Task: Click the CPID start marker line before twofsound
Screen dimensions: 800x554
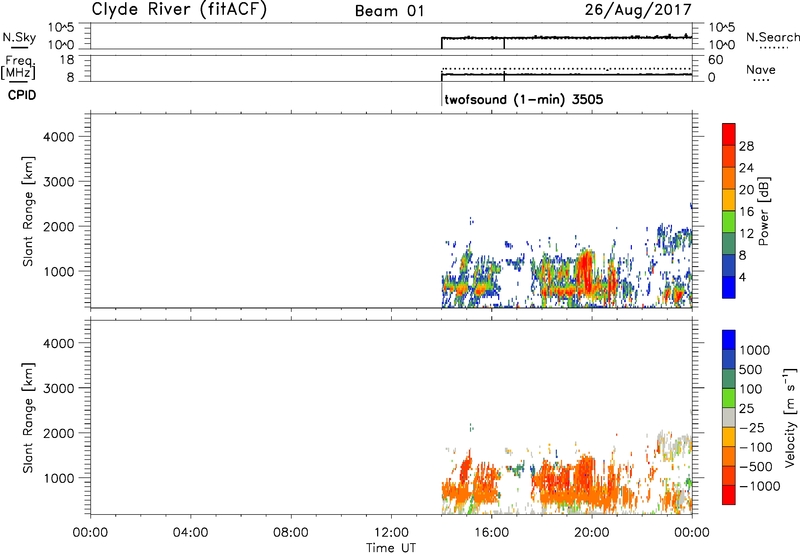Action: coord(441,94)
